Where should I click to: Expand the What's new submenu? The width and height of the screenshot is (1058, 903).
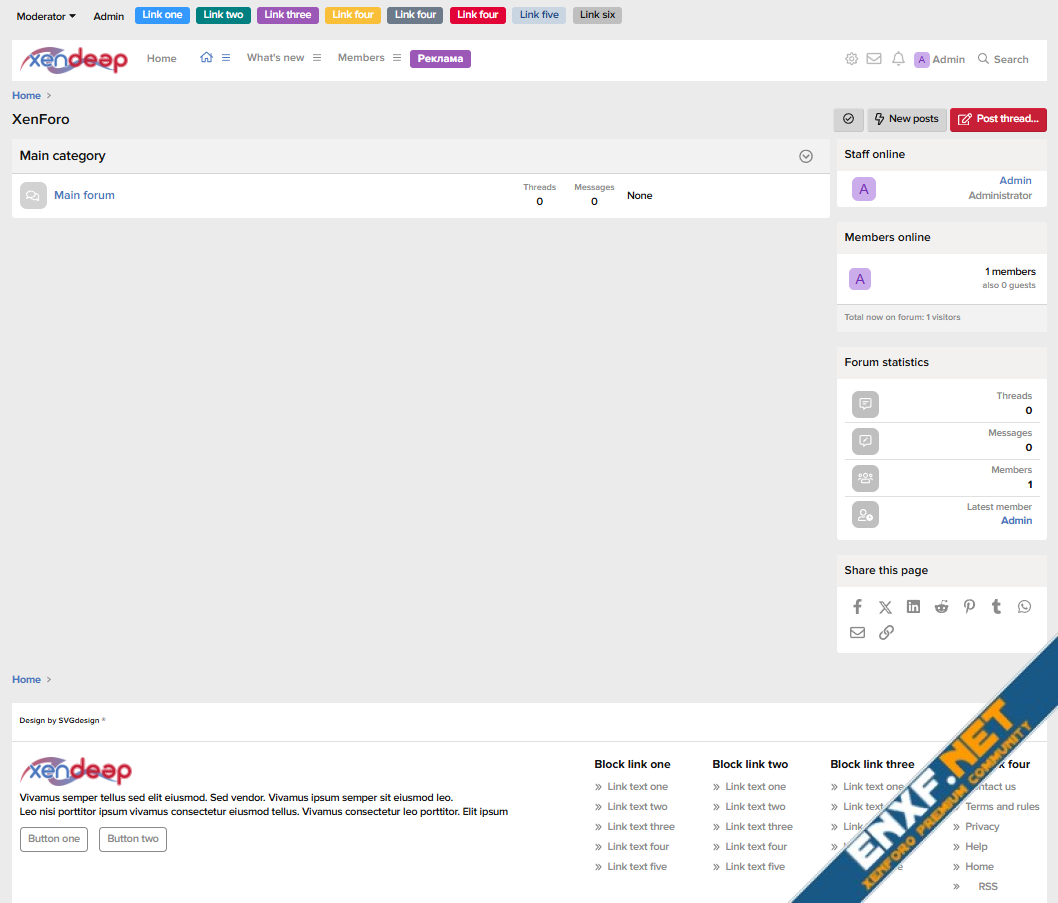click(317, 58)
